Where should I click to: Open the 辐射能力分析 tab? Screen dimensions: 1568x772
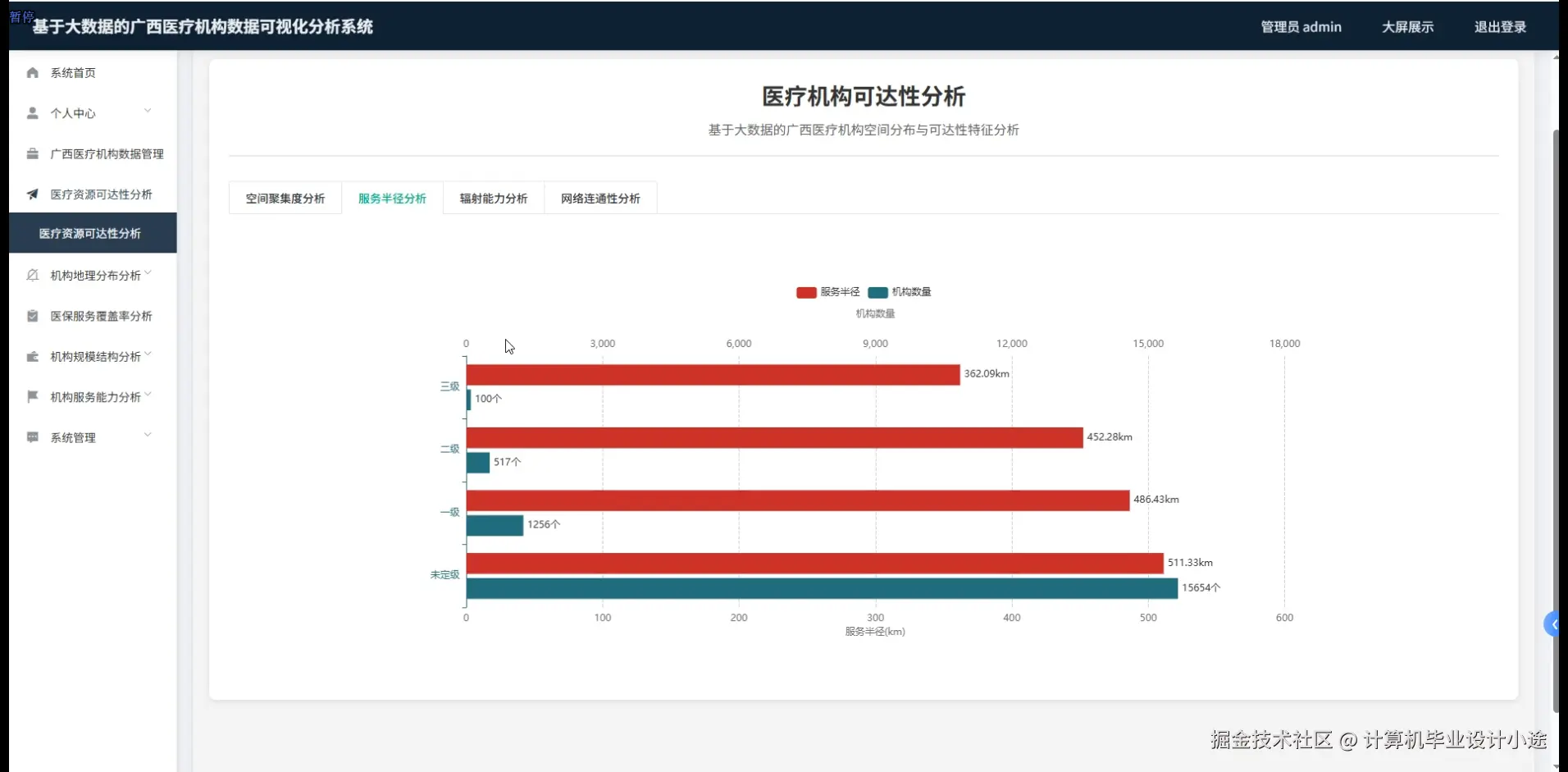(x=494, y=199)
